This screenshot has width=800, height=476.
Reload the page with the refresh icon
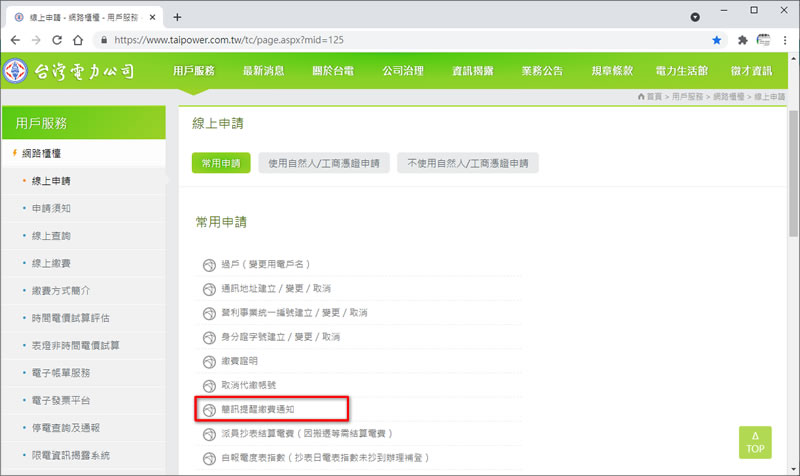tap(58, 40)
